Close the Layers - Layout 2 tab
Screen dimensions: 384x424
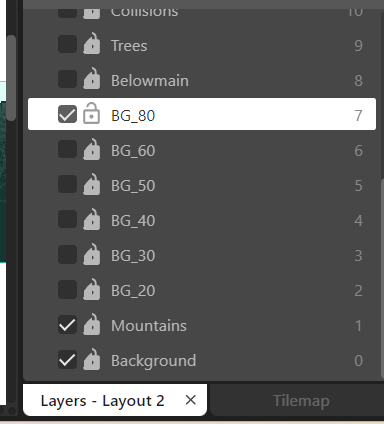pos(191,400)
